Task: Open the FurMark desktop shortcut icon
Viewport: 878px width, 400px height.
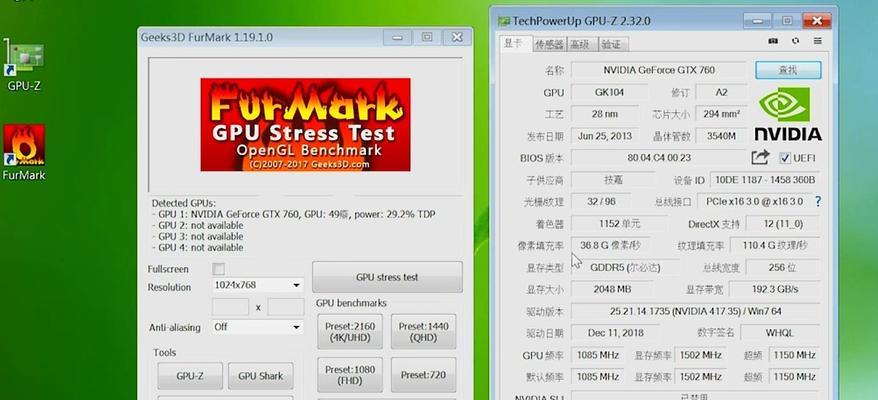Action: click(x=24, y=145)
